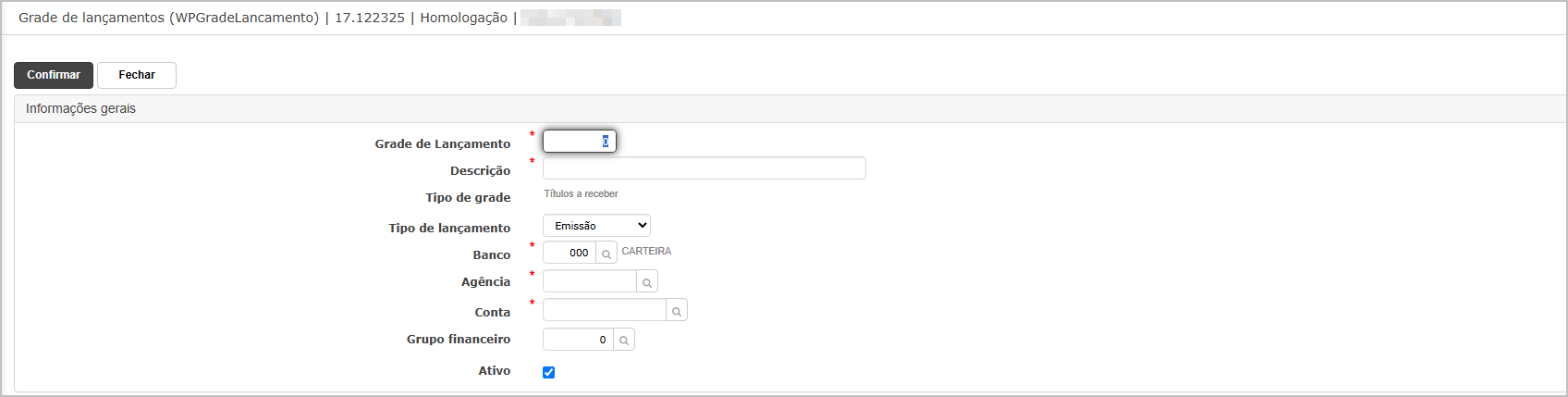Click the Conta input field
This screenshot has width=1568, height=397.
[x=605, y=310]
